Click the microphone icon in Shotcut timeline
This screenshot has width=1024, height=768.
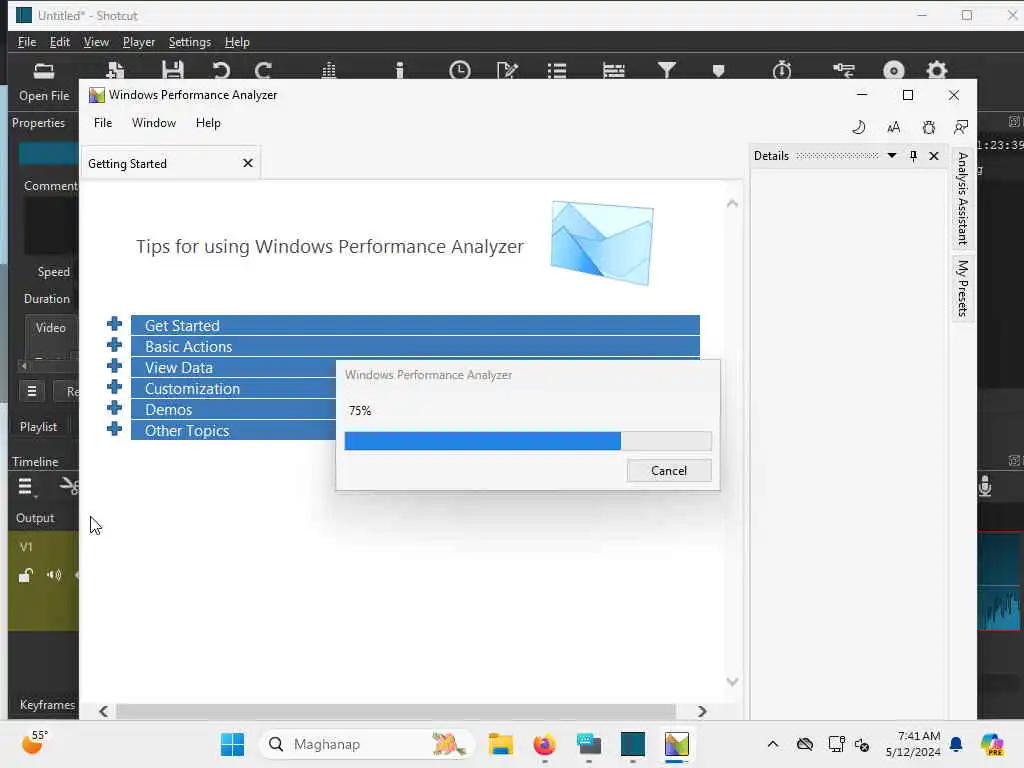click(x=985, y=487)
